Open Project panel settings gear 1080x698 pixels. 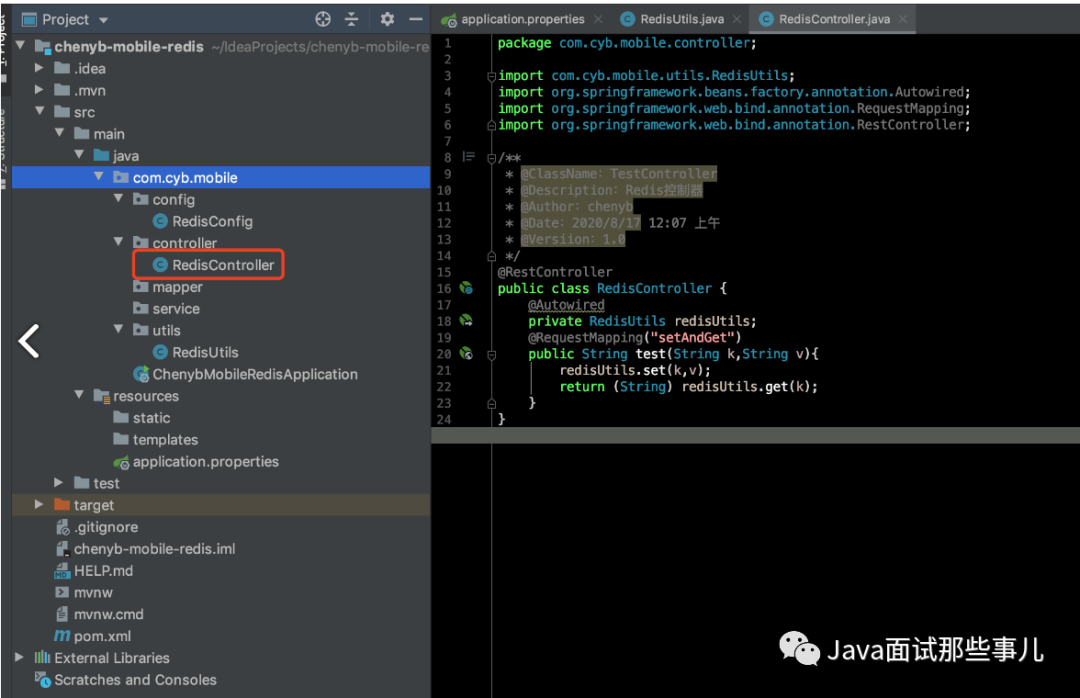(387, 19)
